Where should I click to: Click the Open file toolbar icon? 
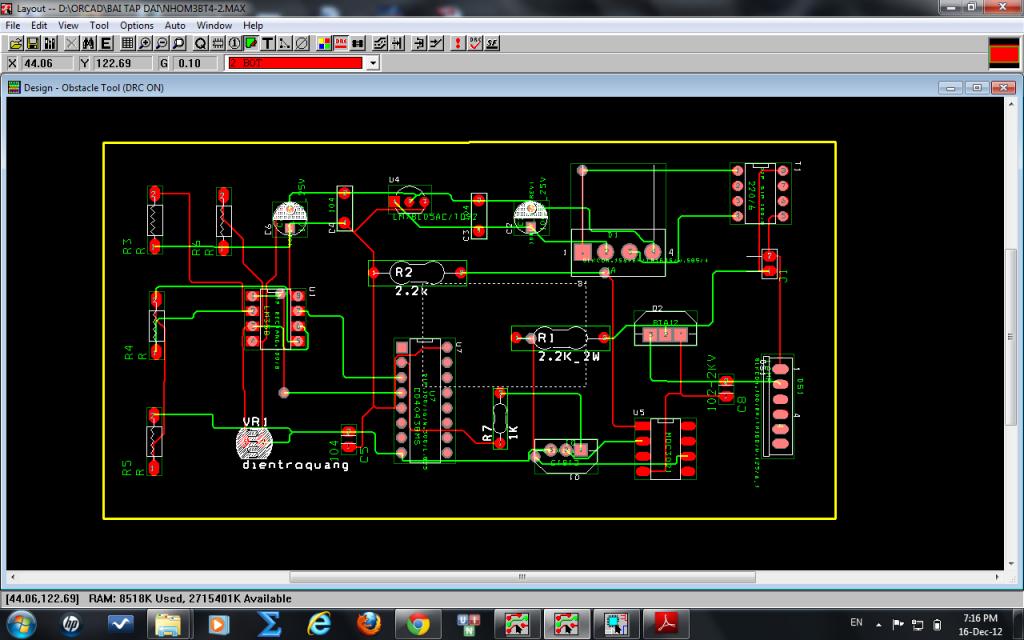click(15, 44)
